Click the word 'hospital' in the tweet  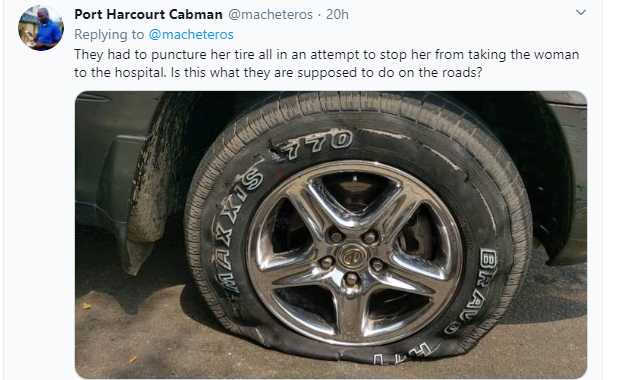[x=140, y=73]
